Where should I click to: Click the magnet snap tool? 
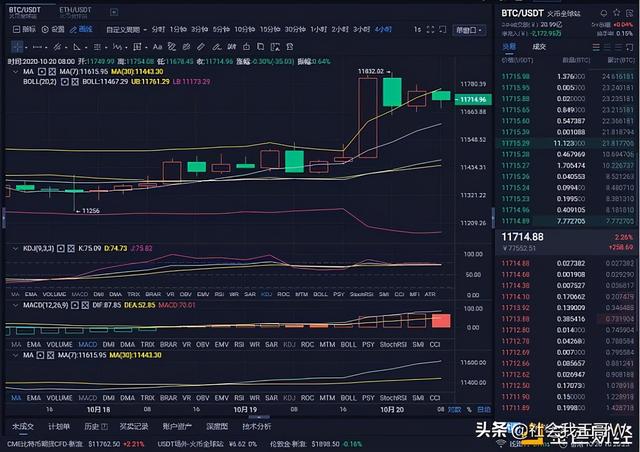(x=232, y=47)
